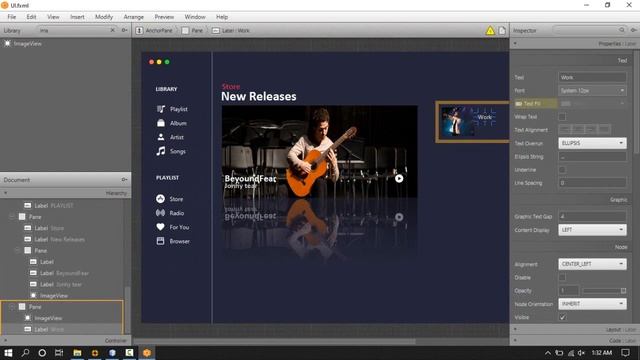Click the play button on guitarist image

tap(399, 178)
